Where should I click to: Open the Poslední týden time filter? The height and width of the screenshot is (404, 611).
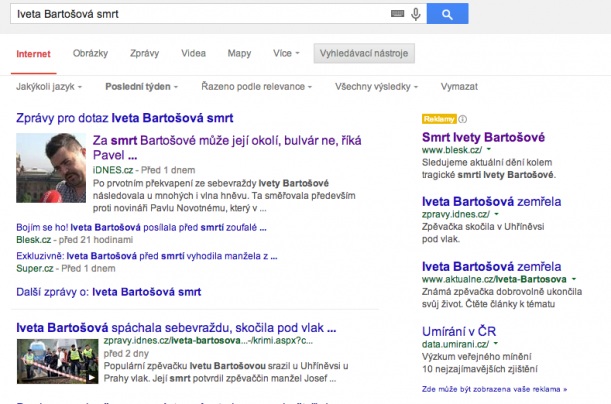(143, 87)
